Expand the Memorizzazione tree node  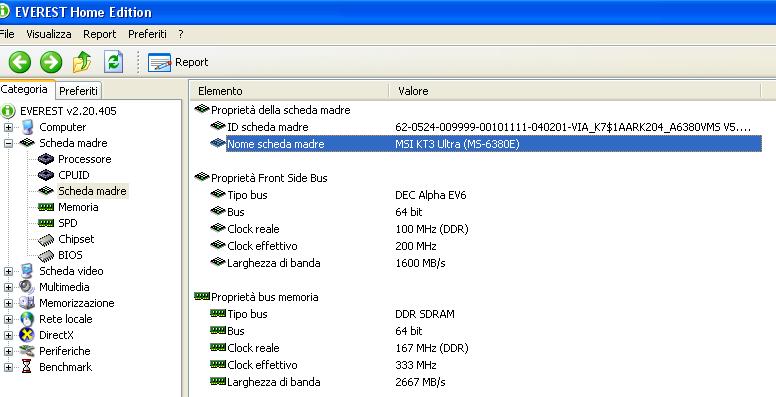pos(8,303)
